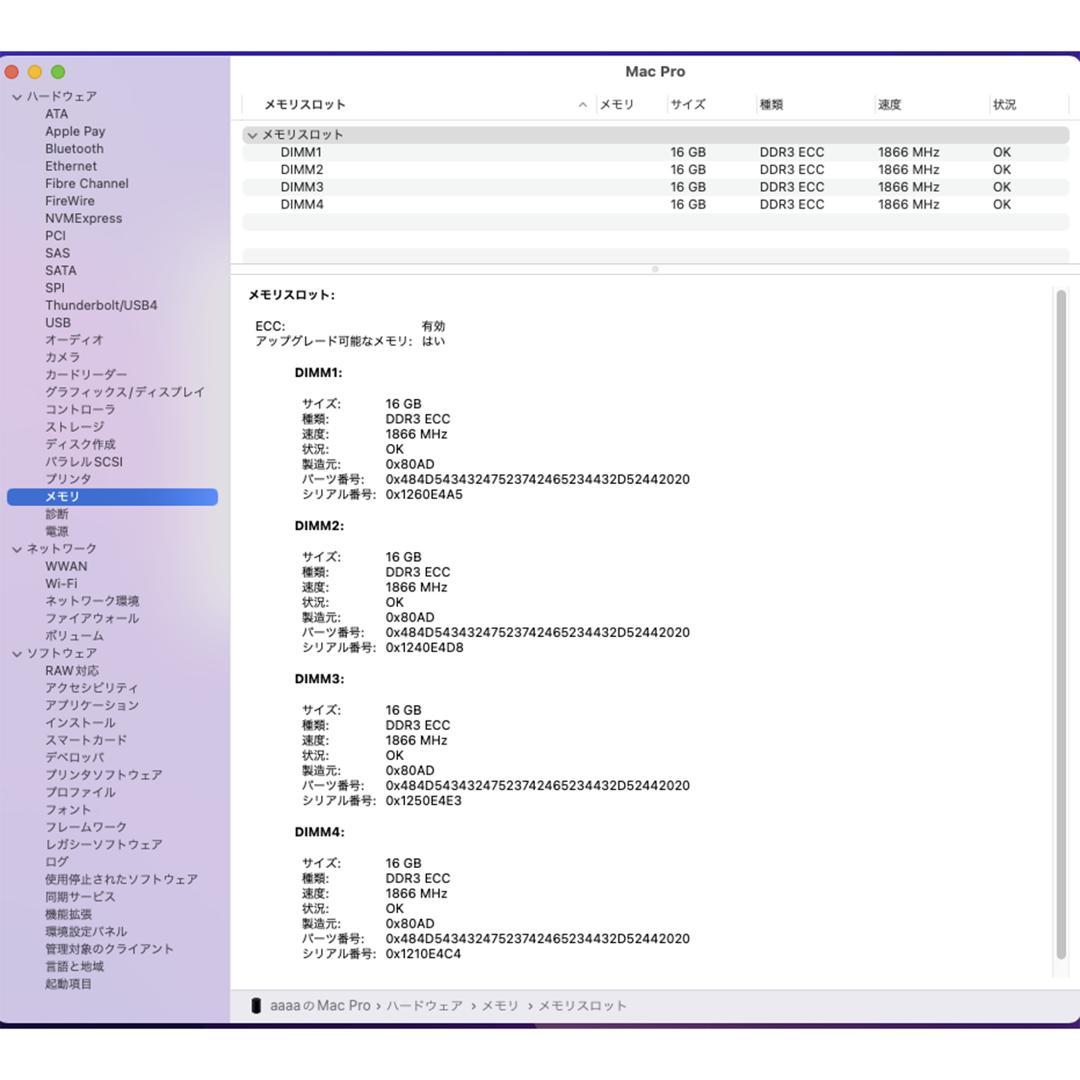Click DIMM1 serial 0x1260E4A5
The image size is (1080, 1080).
pos(424,495)
